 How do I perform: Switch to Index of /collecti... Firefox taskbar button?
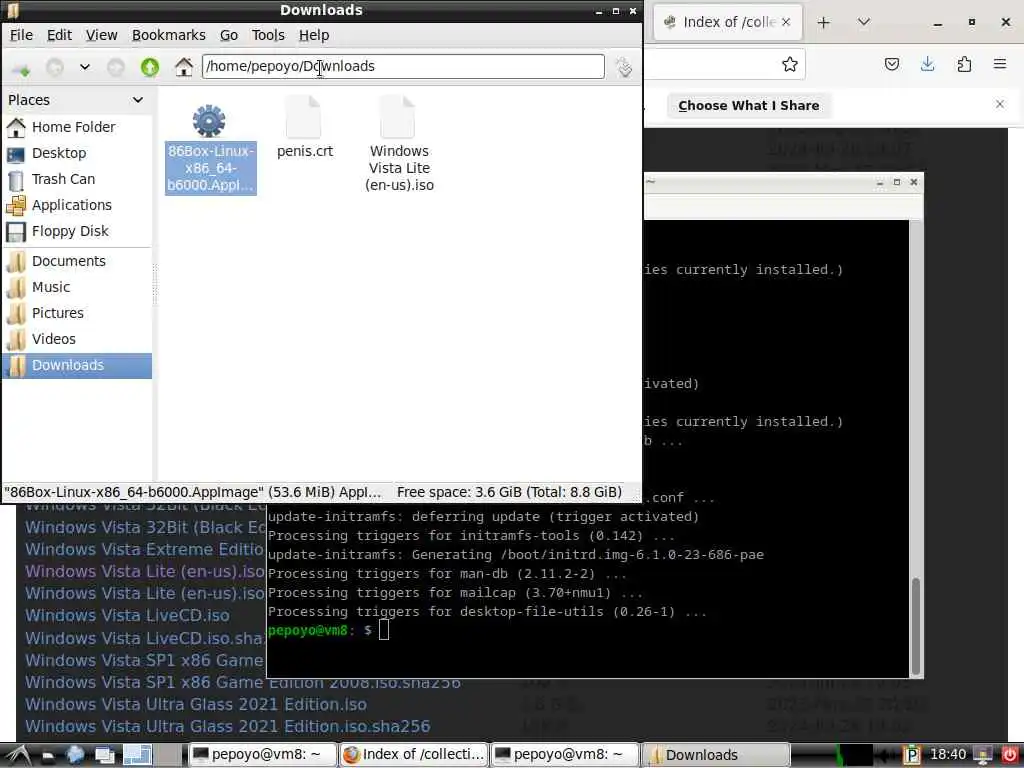[414, 755]
